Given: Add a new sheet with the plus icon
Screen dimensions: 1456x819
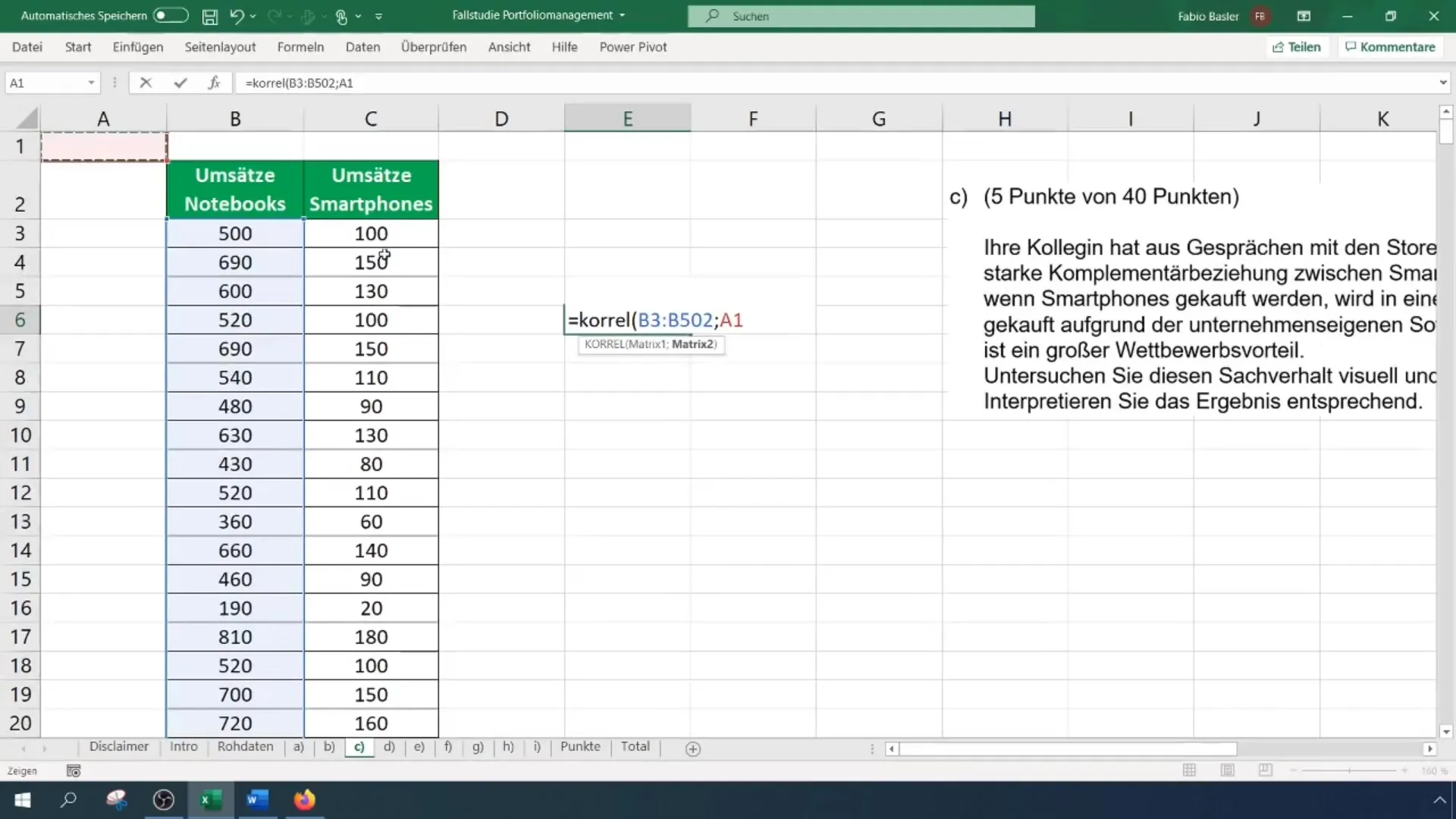Looking at the screenshot, I should coord(692,749).
